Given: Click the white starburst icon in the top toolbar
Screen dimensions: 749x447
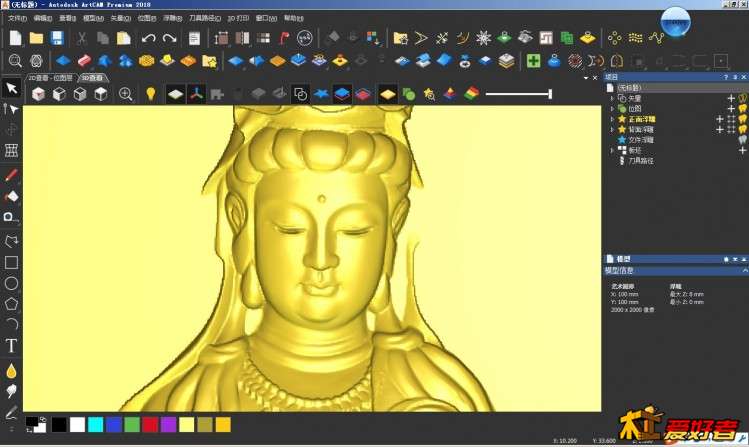Looking at the screenshot, I should (483, 38).
